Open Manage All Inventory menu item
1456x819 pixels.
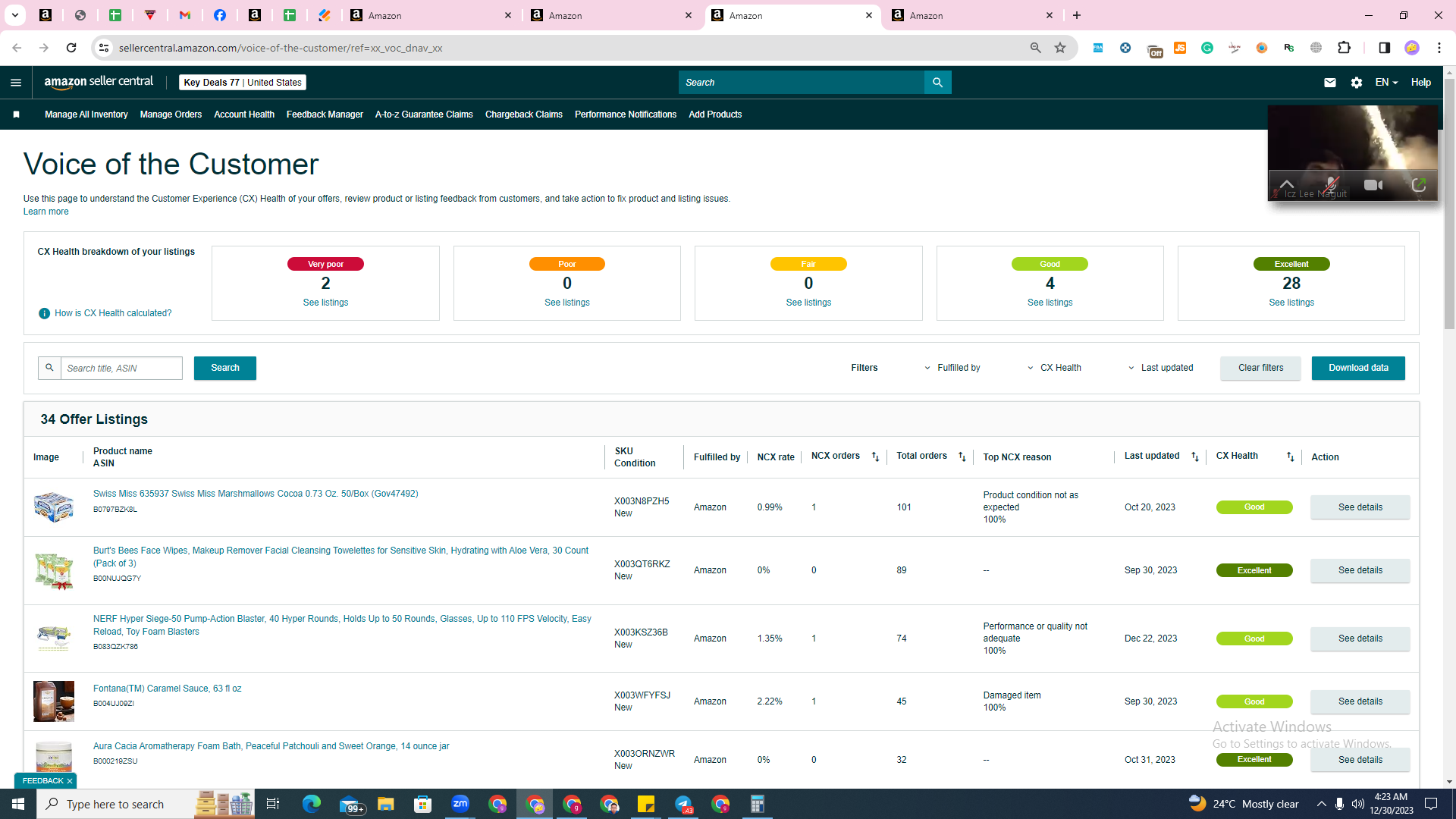point(86,115)
